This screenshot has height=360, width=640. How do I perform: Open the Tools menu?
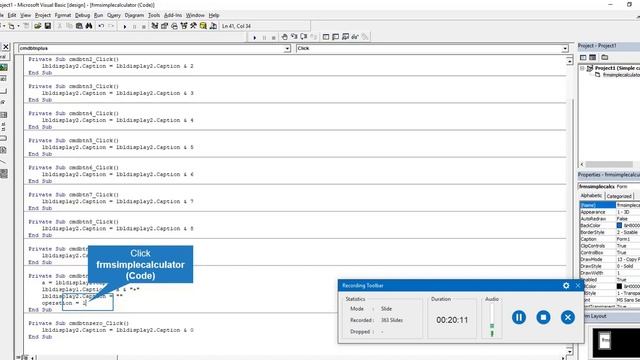154,15
